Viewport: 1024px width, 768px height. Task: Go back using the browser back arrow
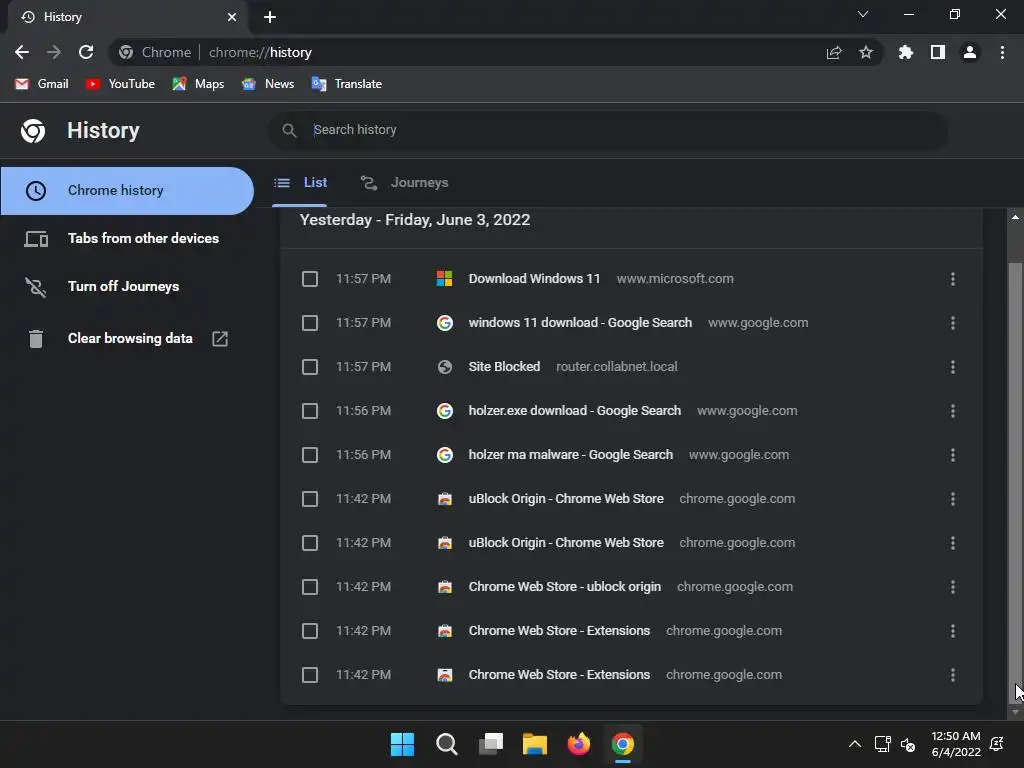[22, 52]
